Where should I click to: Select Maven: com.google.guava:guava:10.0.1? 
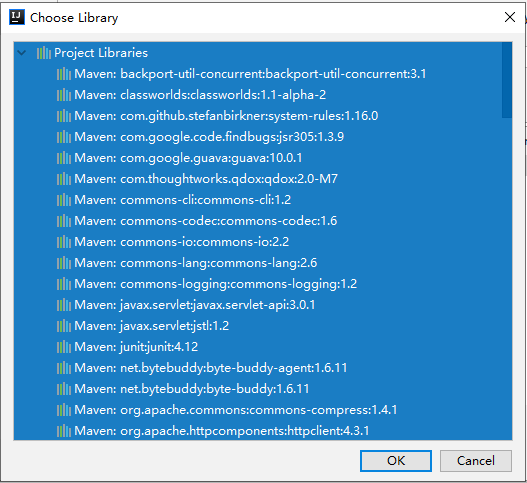pos(188,158)
